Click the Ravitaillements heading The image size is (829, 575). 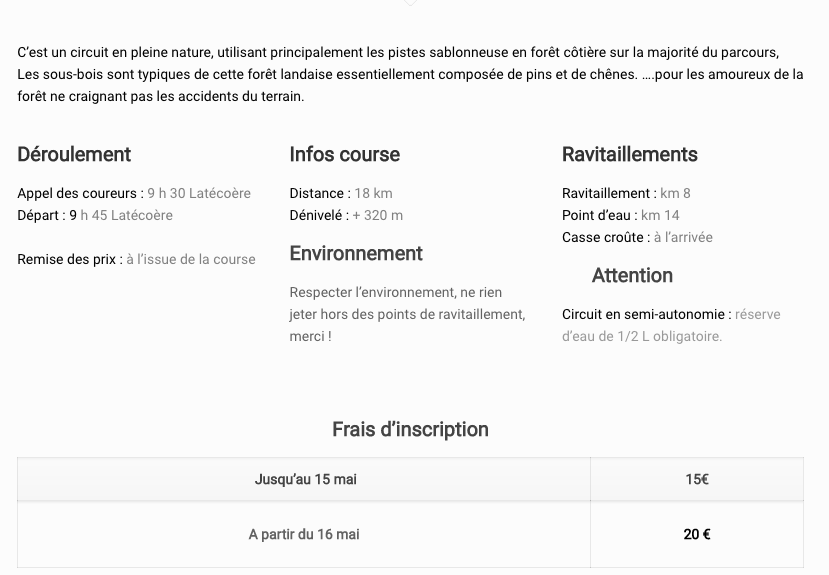click(630, 155)
